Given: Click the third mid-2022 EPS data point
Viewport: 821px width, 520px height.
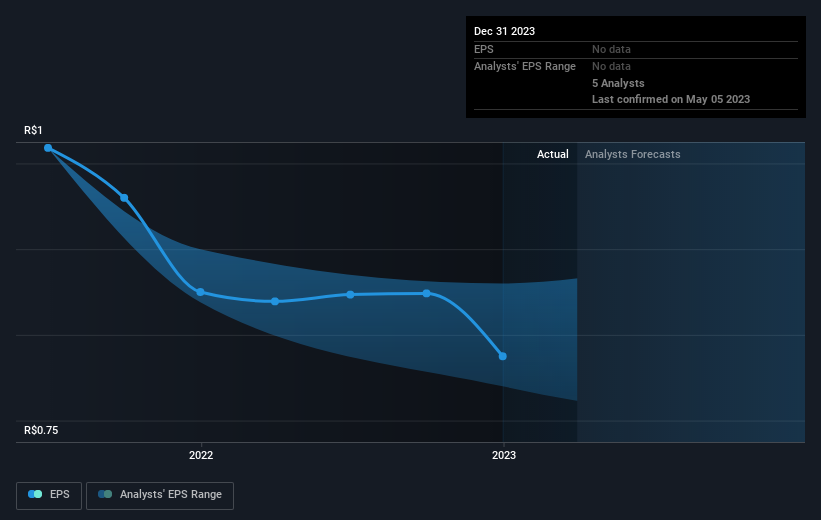Looking at the screenshot, I should click(350, 295).
